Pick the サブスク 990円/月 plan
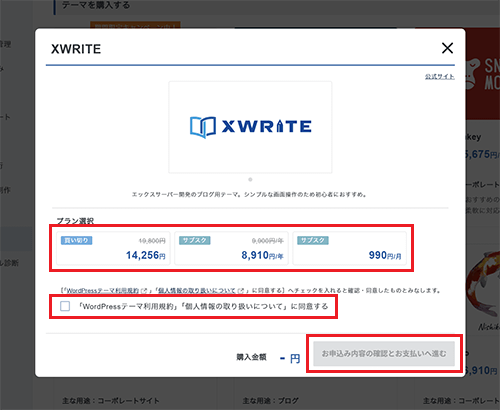 coord(349,248)
